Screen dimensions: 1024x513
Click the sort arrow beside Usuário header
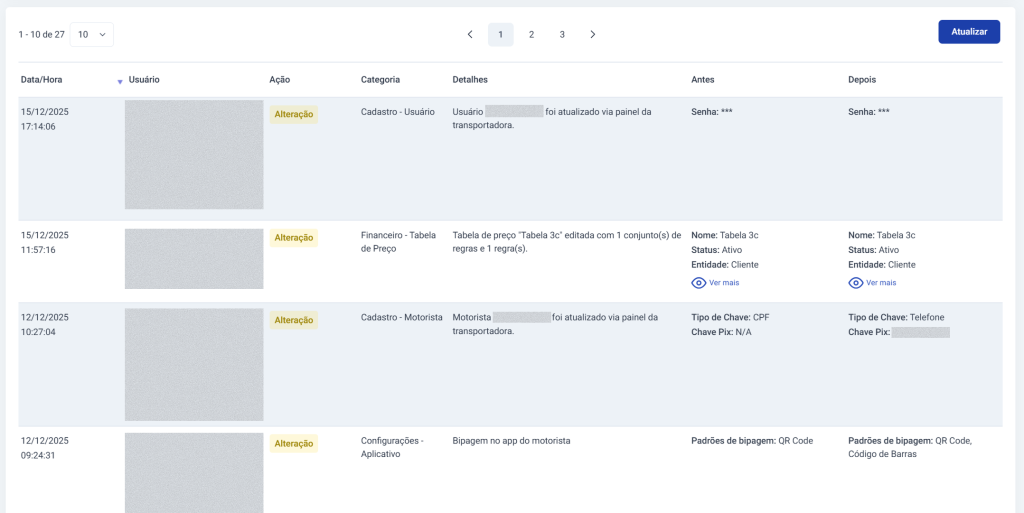click(x=120, y=81)
